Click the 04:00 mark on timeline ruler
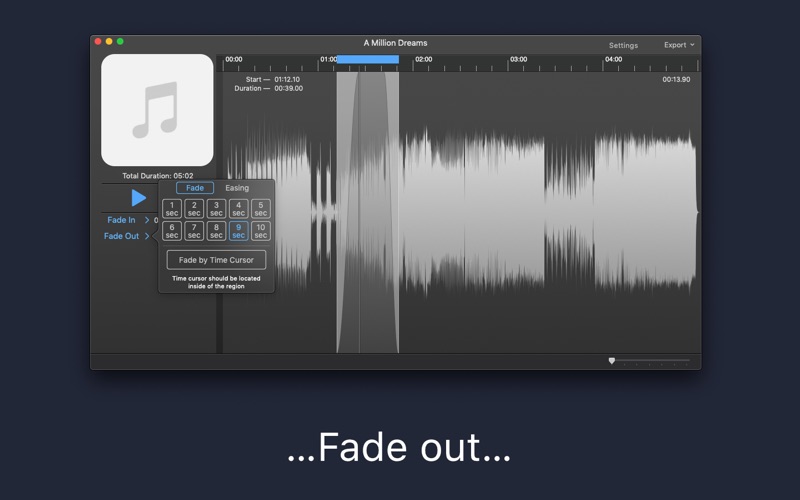The height and width of the screenshot is (500, 800). tap(613, 59)
